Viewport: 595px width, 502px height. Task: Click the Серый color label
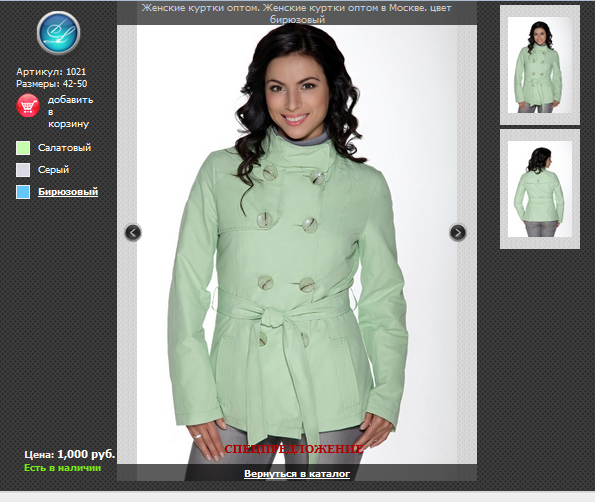pyautogui.click(x=54, y=170)
